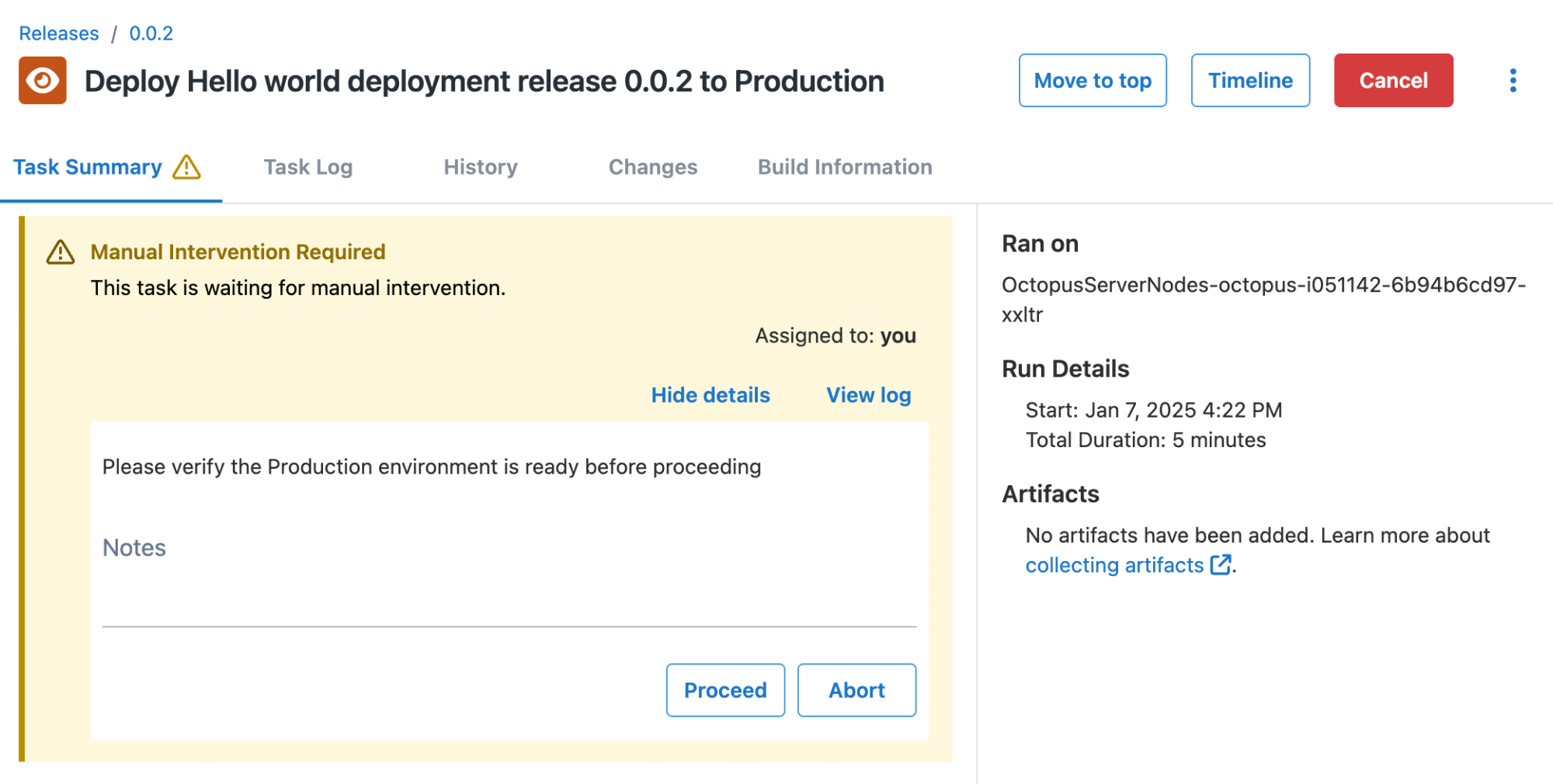Click the deployment title heading
This screenshot has width=1553, height=784.
(x=484, y=81)
